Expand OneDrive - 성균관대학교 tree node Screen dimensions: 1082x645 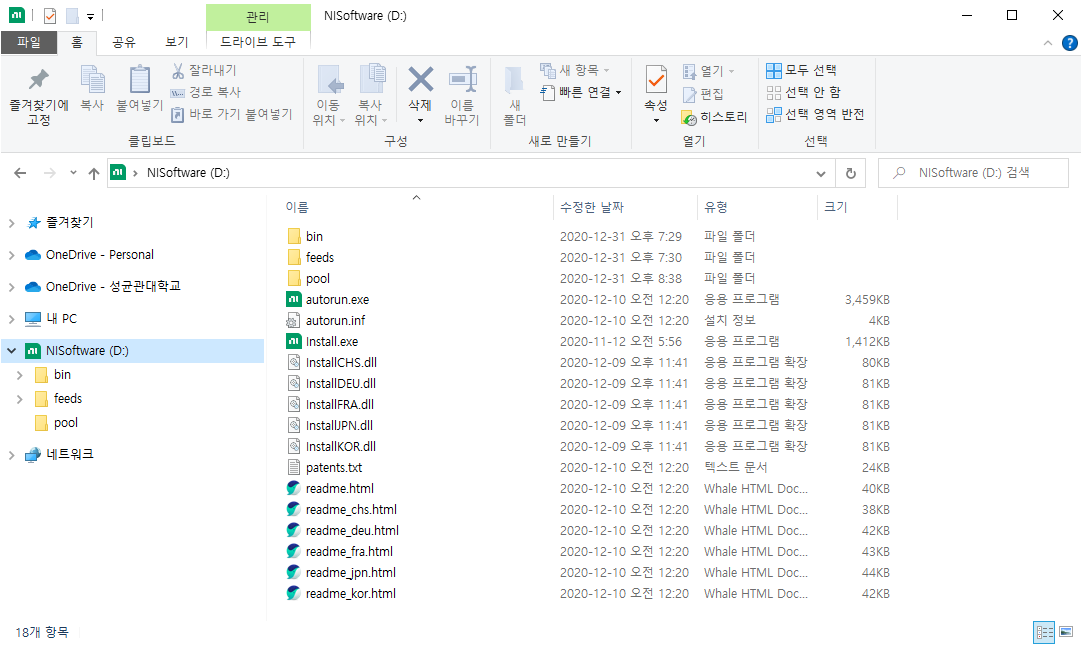(12, 287)
